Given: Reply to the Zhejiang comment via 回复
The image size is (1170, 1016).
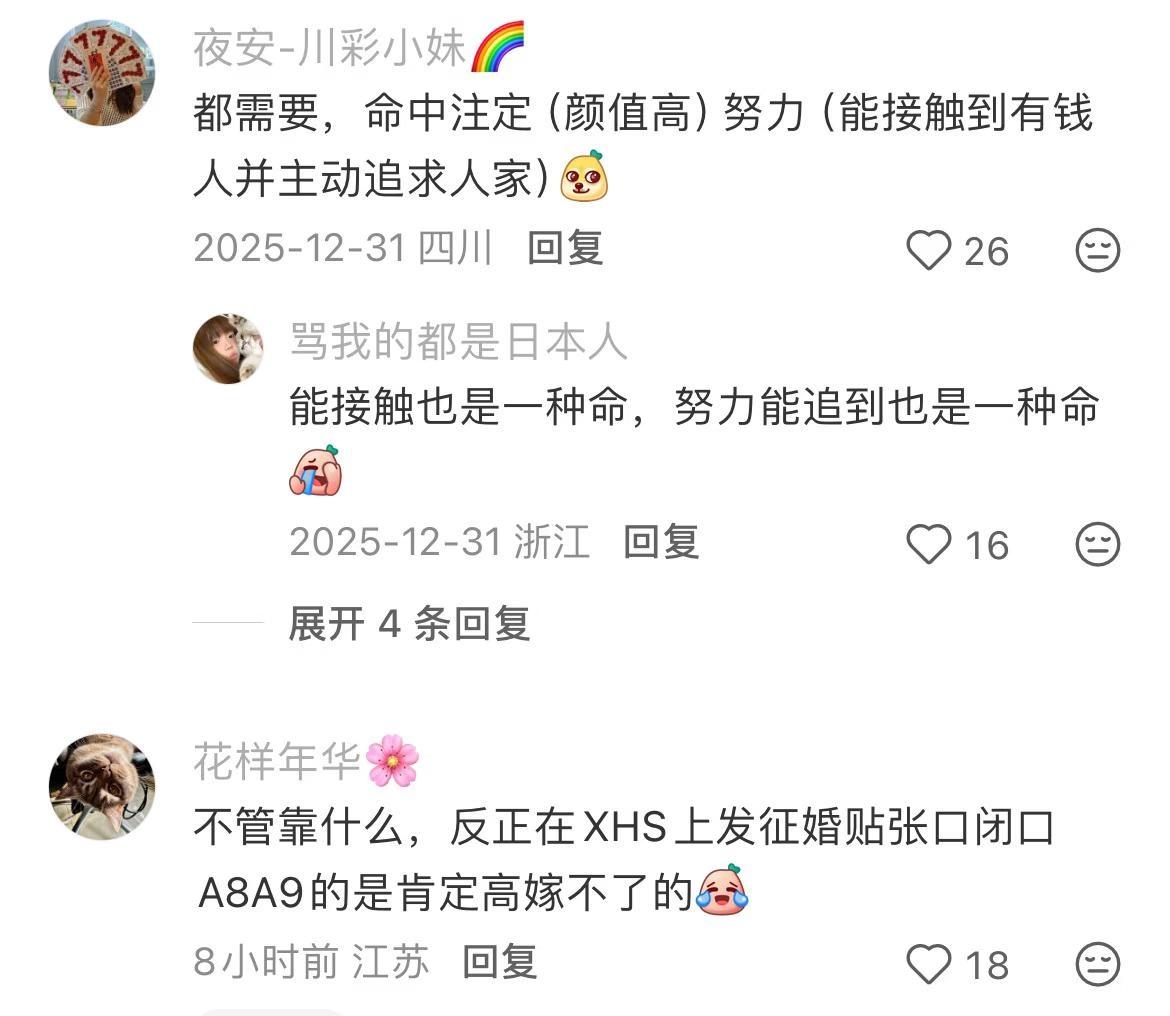Looking at the screenshot, I should pos(661,542).
